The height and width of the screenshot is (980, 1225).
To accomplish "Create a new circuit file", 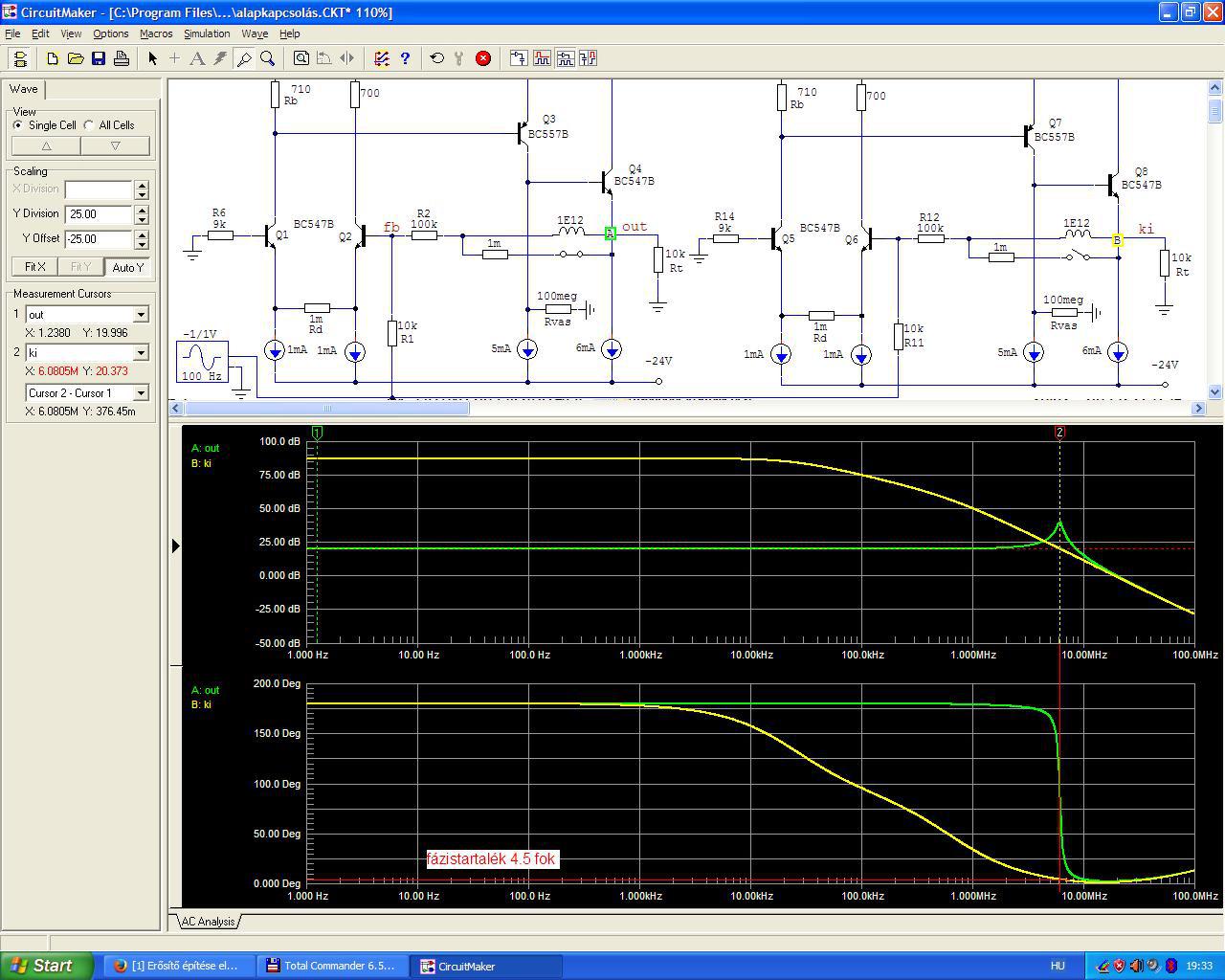I will 53,58.
